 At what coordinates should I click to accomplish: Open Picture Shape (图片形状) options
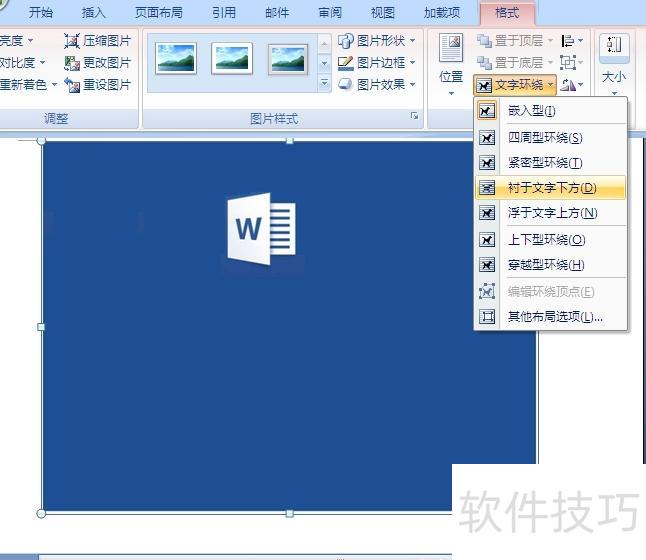click(376, 40)
